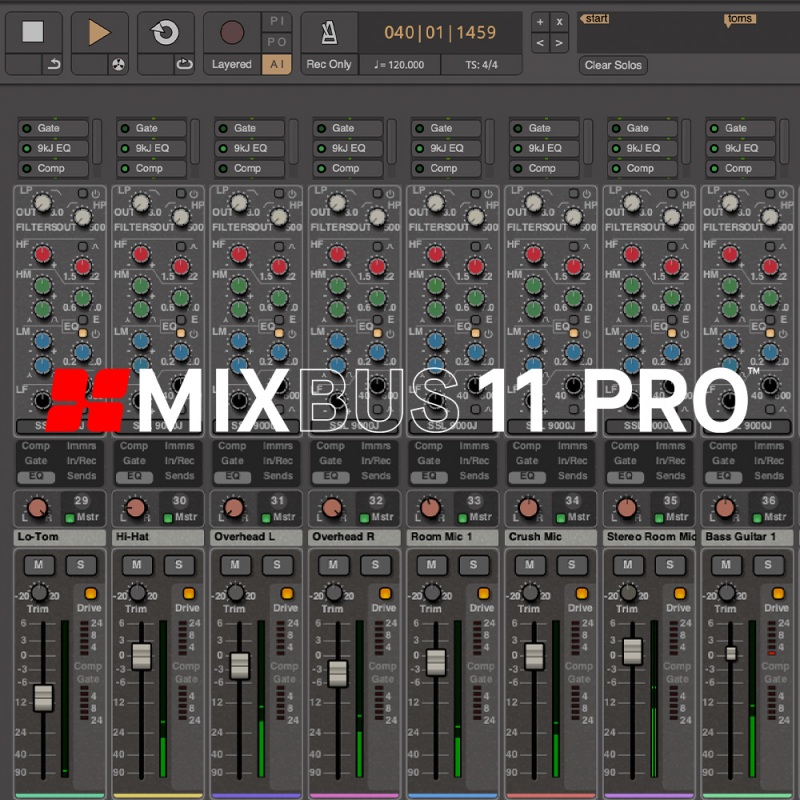This screenshot has height=800, width=800.
Task: Click the red HF knob on Lo-Tom EQ
Action: (43, 254)
